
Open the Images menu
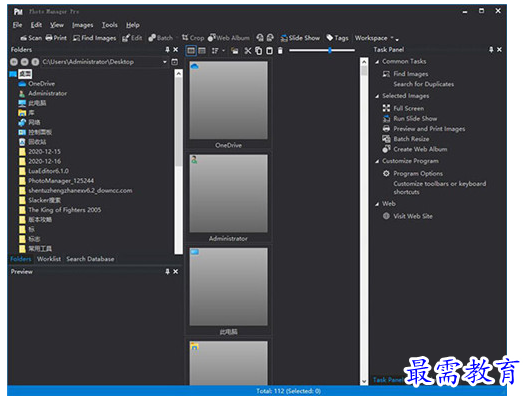pos(82,25)
